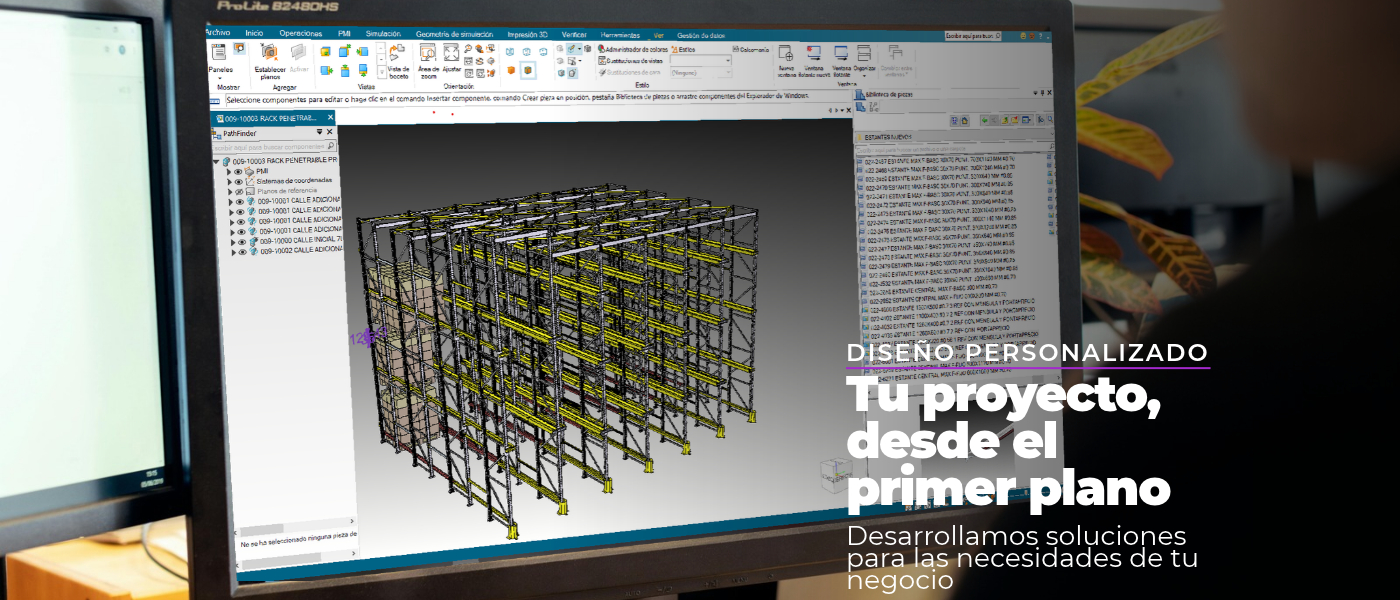This screenshot has height=600, width=1400.
Task: Click Sustituciones de vistas
Action: 630,61
